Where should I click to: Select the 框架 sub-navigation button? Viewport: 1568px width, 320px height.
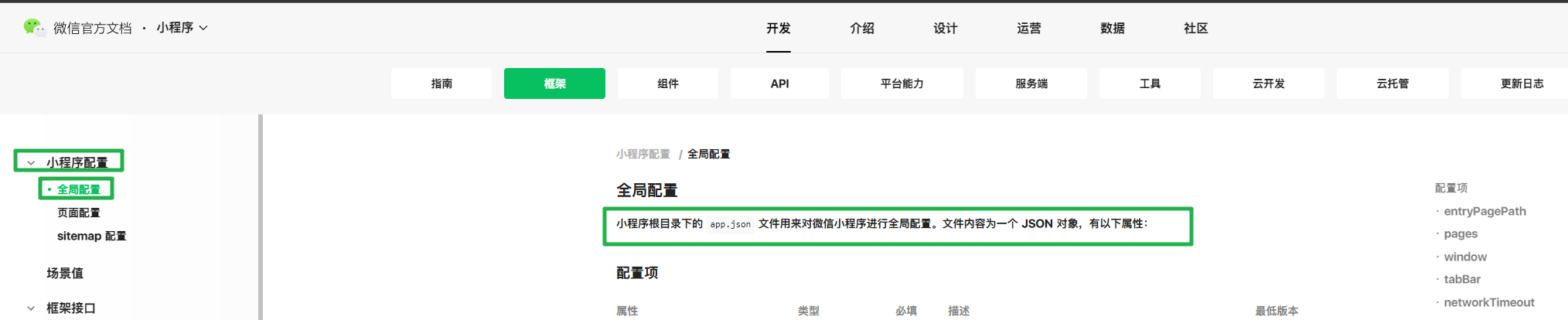(x=554, y=83)
